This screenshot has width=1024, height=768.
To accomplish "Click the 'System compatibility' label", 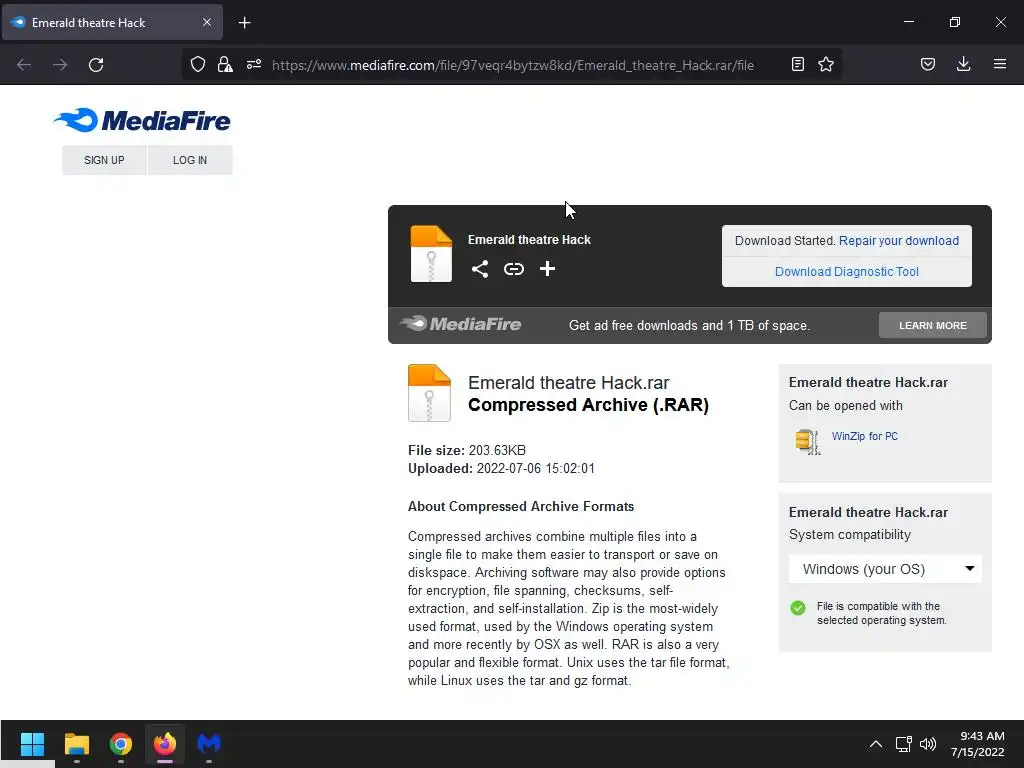I will point(849,535).
